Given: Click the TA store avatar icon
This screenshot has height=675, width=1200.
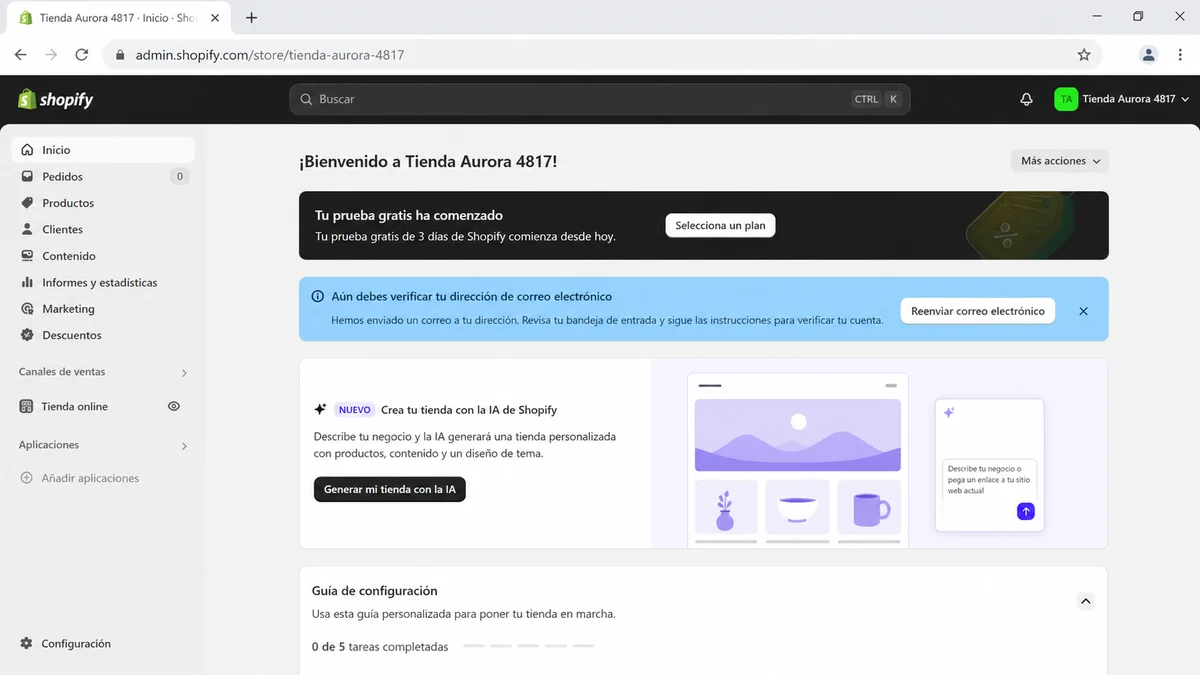Looking at the screenshot, I should (1066, 99).
